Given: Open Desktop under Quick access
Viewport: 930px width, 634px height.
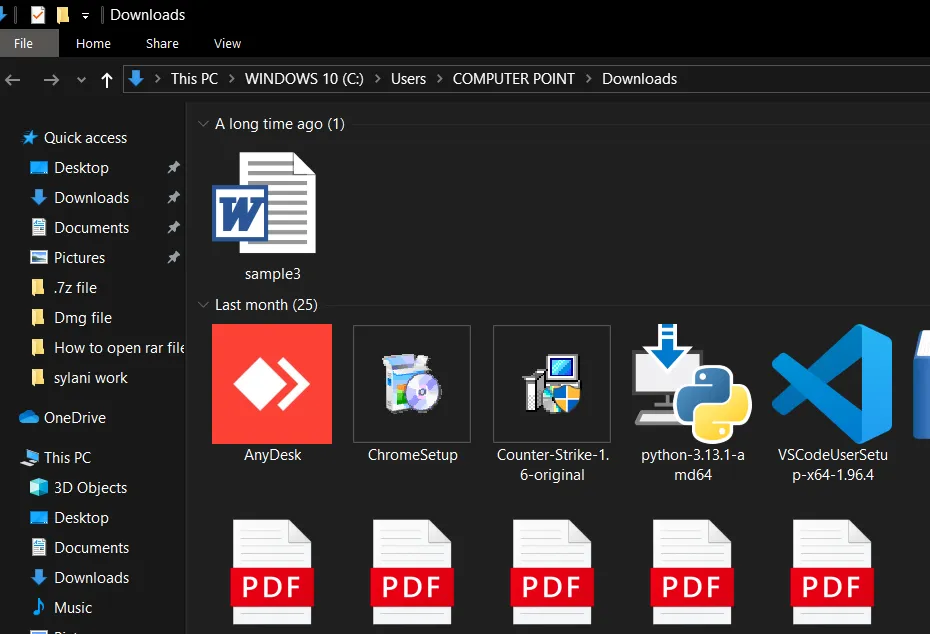Looking at the screenshot, I should pos(81,168).
